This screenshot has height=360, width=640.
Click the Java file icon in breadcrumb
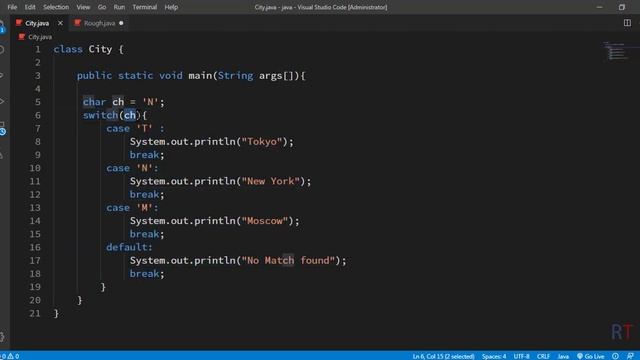click(x=22, y=37)
